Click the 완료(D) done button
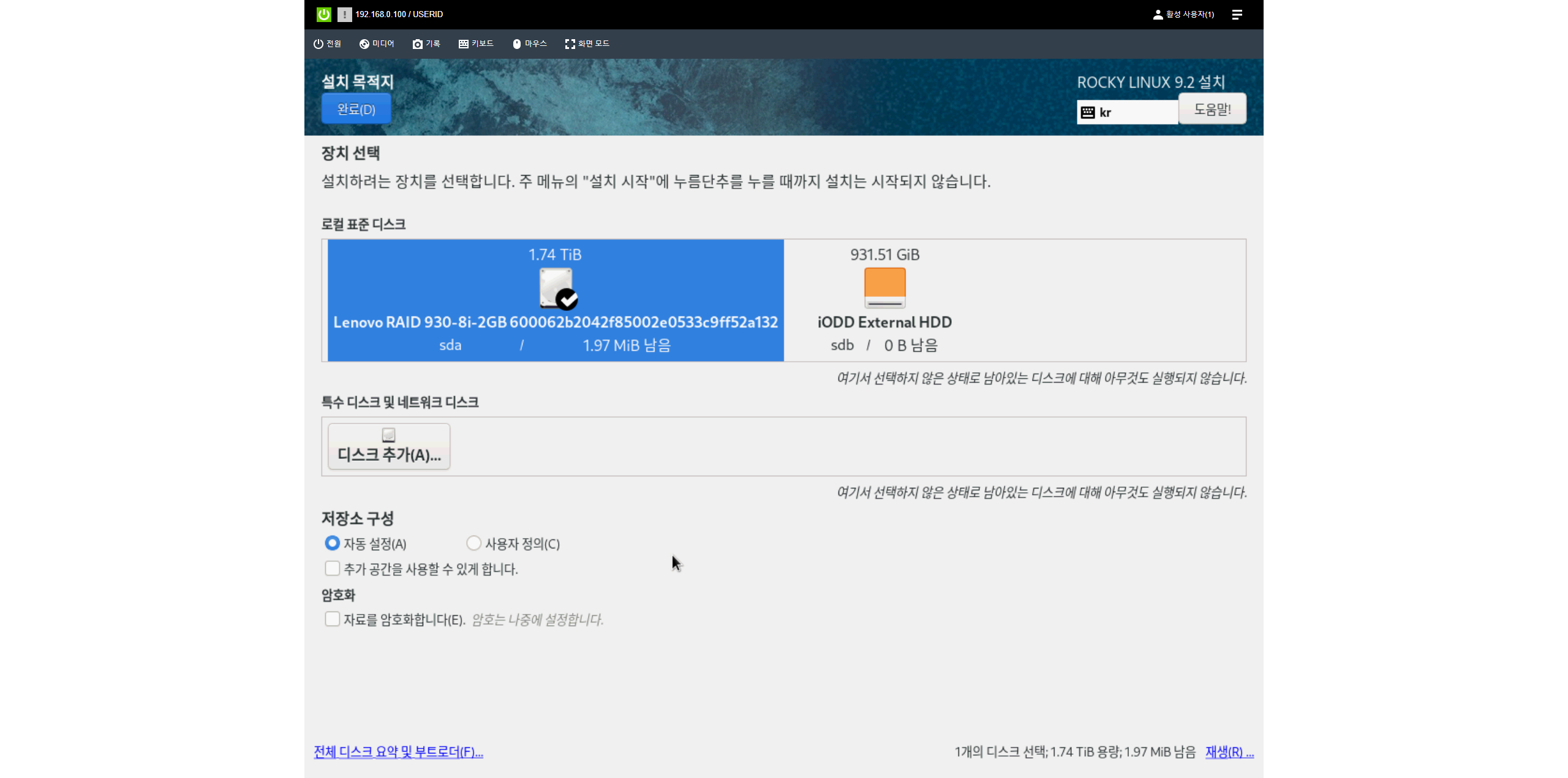The width and height of the screenshot is (1568, 778). pos(356,109)
